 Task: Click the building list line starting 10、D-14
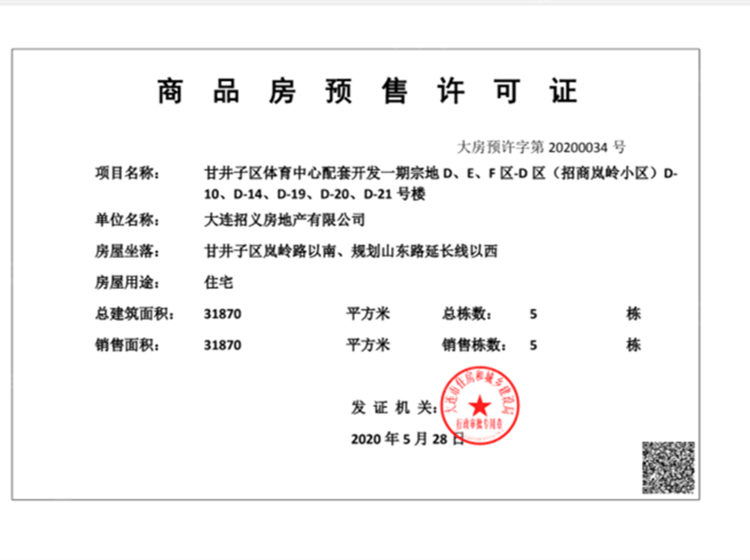(315, 194)
